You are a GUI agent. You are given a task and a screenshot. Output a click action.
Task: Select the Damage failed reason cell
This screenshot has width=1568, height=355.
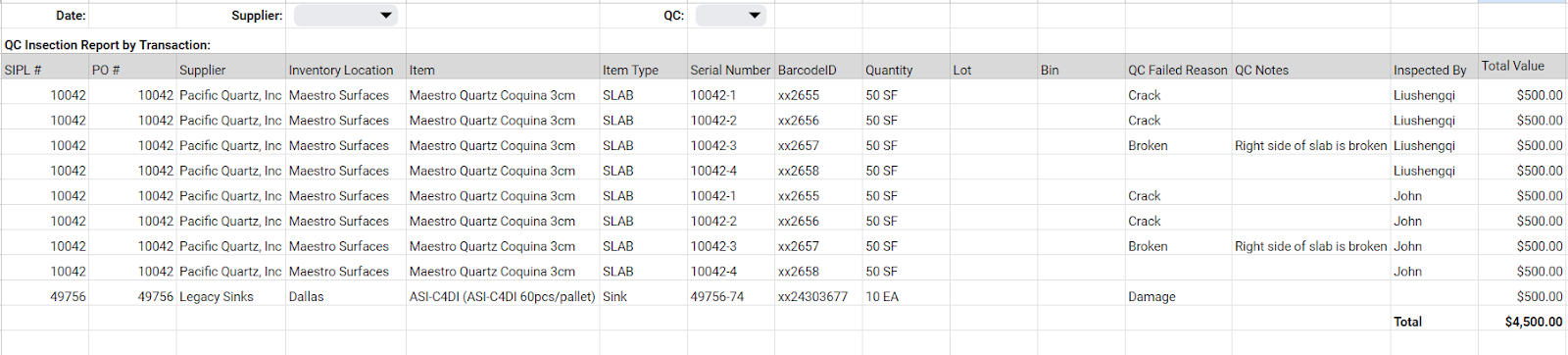1178,296
